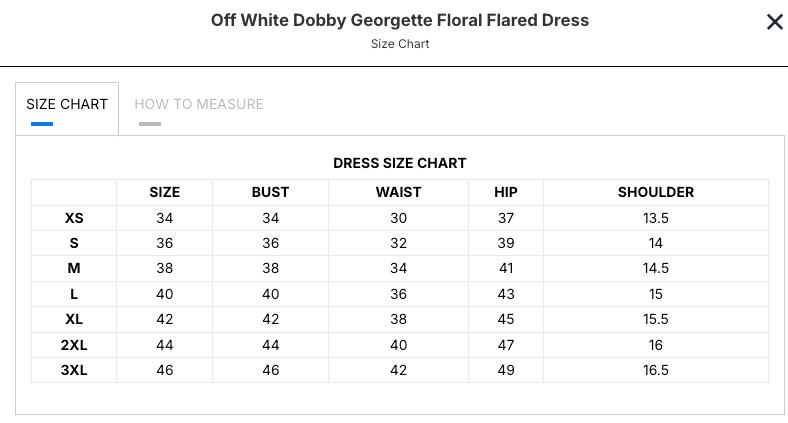Click the shoulder value 15 for L
The height and width of the screenshot is (423, 788).
tap(655, 294)
